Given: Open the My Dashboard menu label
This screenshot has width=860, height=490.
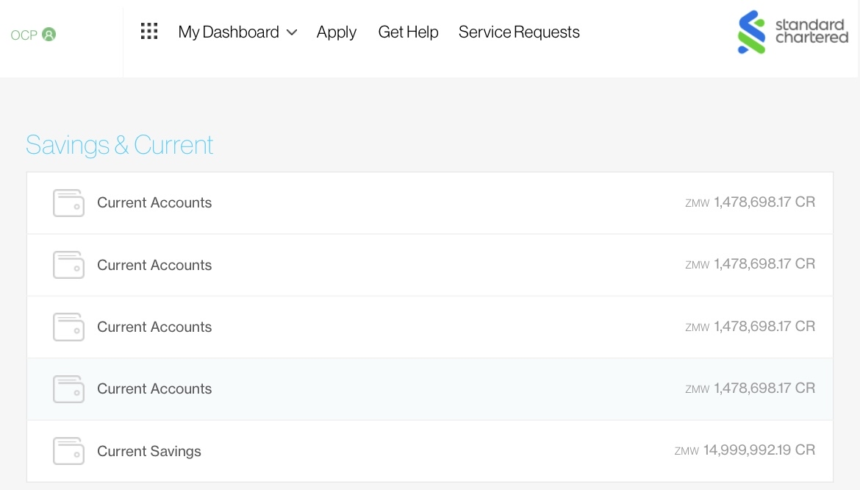Looking at the screenshot, I should coord(228,32).
